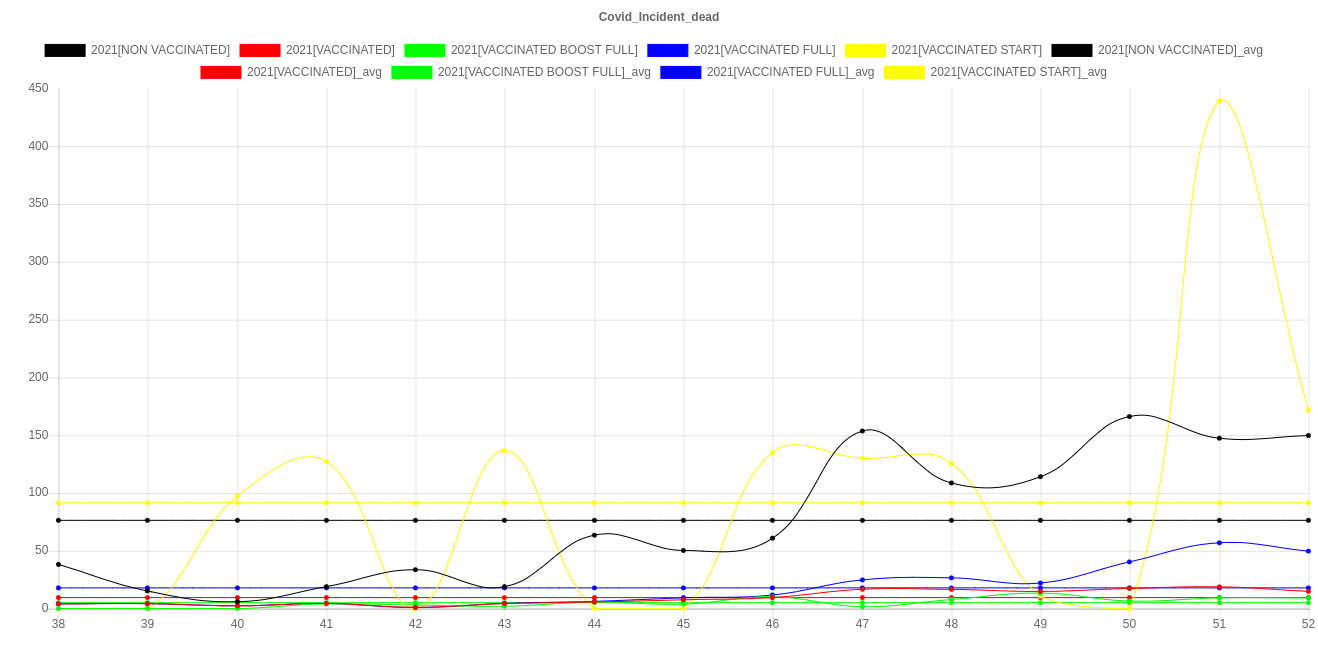Image resolution: width=1318 pixels, height=659 pixels.
Task: Toggle the 2021[VACCINATED FULL]_avg legend text
Action: click(790, 72)
